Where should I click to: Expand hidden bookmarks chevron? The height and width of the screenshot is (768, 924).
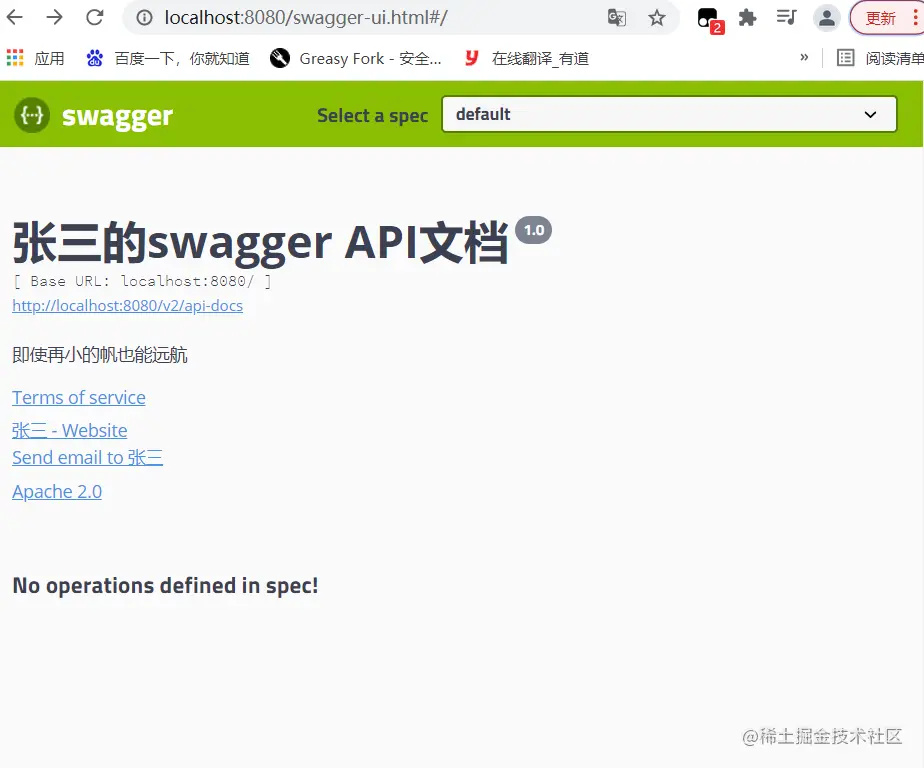click(x=804, y=58)
